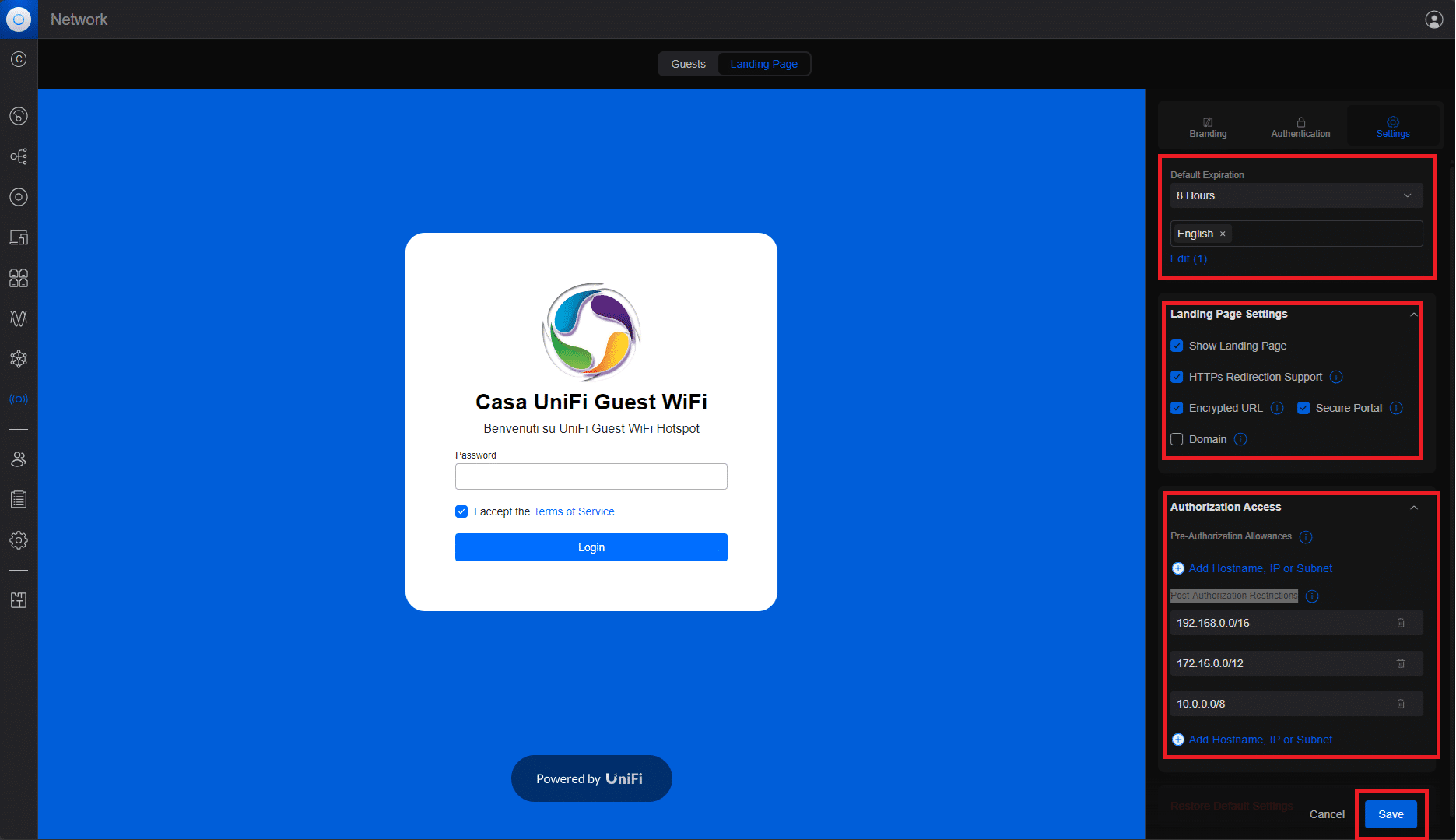Viewport: 1456px width, 840px height.
Task: Click the 192.168.0.0/16 restriction field
Action: pyautogui.click(x=1296, y=623)
